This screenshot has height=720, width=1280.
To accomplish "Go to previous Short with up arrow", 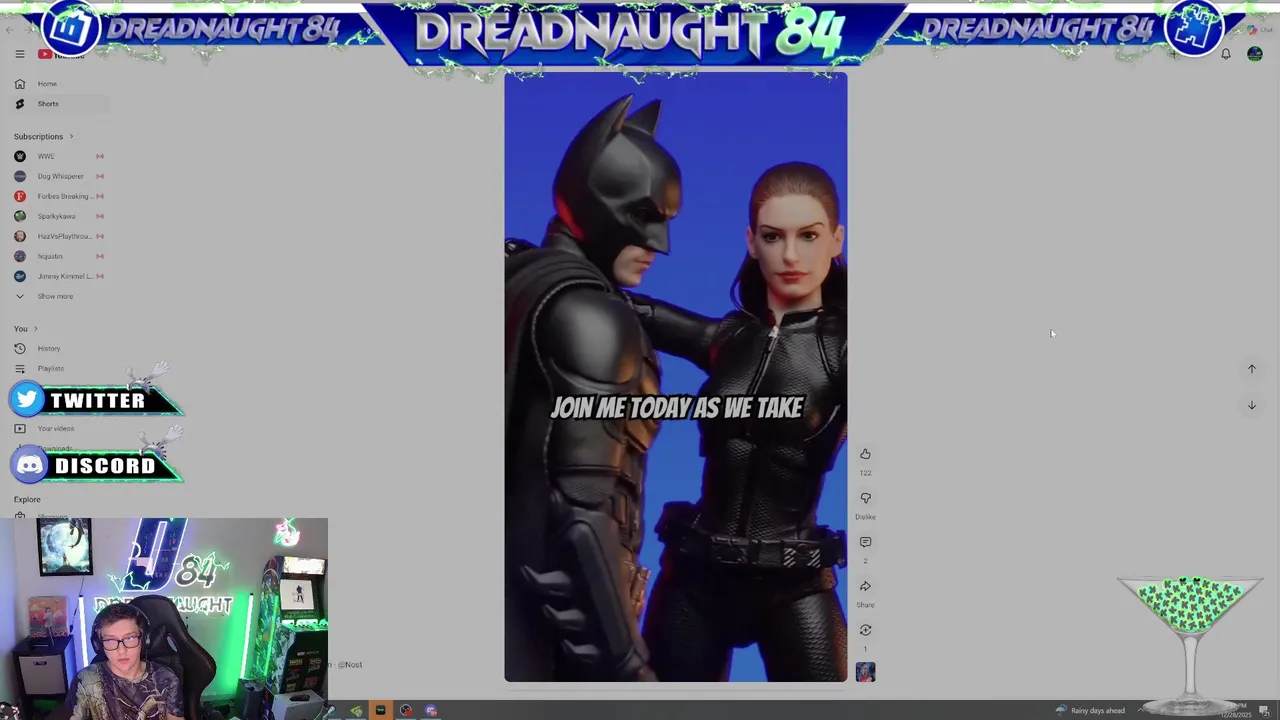I will point(1251,369).
